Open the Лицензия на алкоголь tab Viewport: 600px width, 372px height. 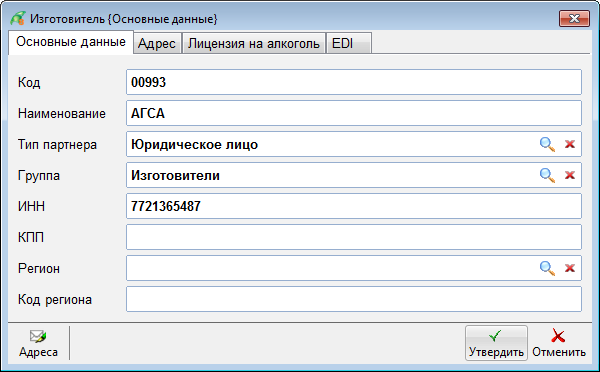[254, 44]
